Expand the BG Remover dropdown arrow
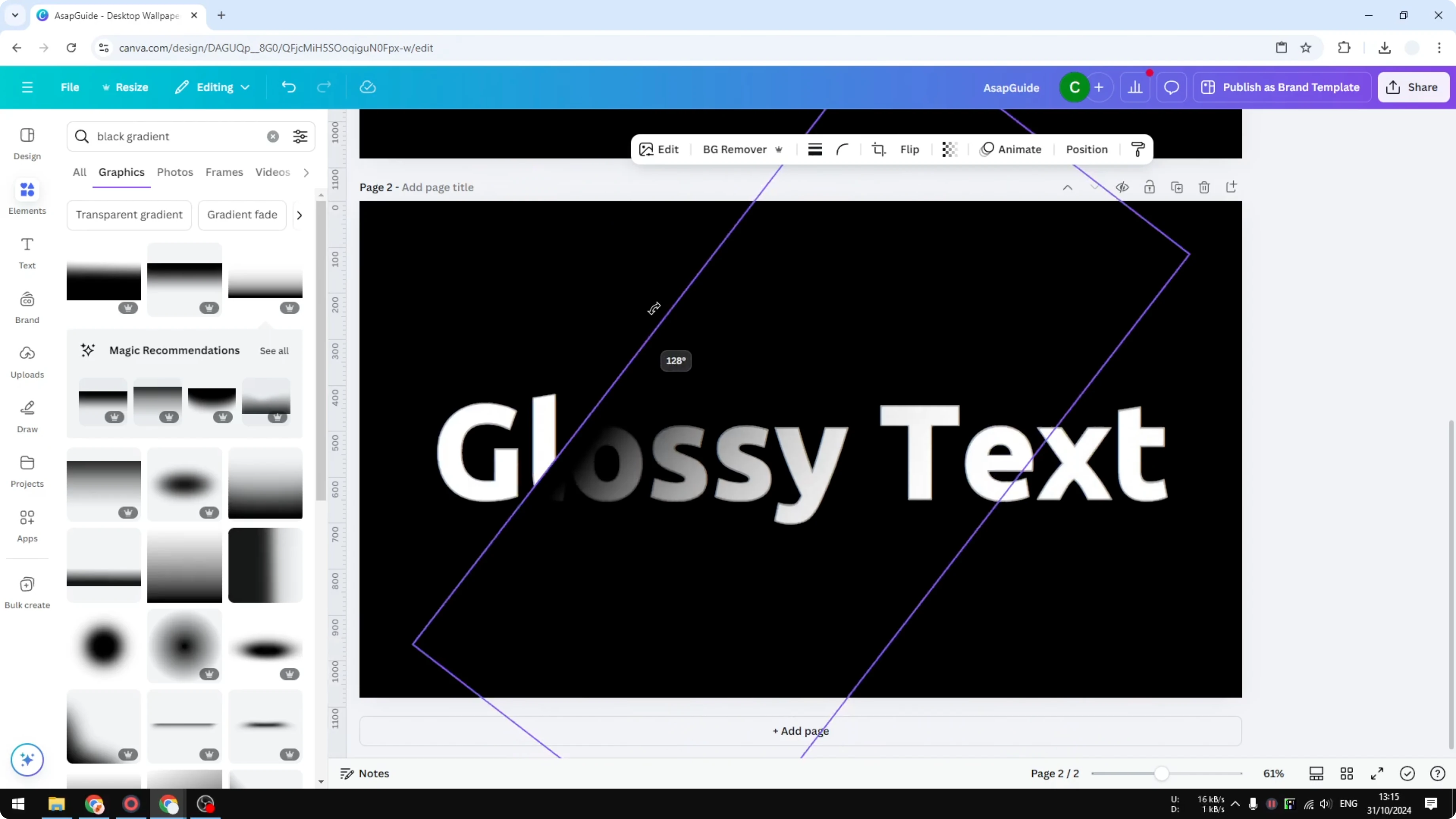Viewport: 1456px width, 819px height. point(780,149)
